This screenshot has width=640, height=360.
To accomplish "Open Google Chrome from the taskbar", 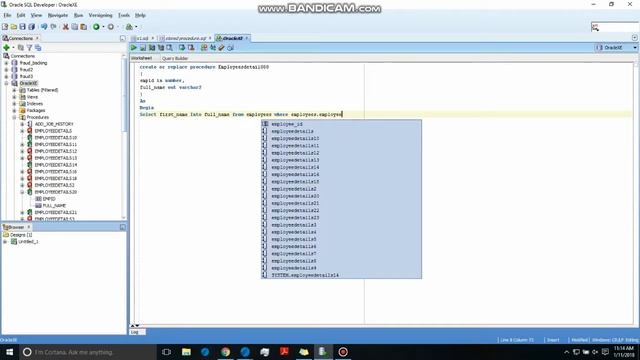I will tap(225, 352).
